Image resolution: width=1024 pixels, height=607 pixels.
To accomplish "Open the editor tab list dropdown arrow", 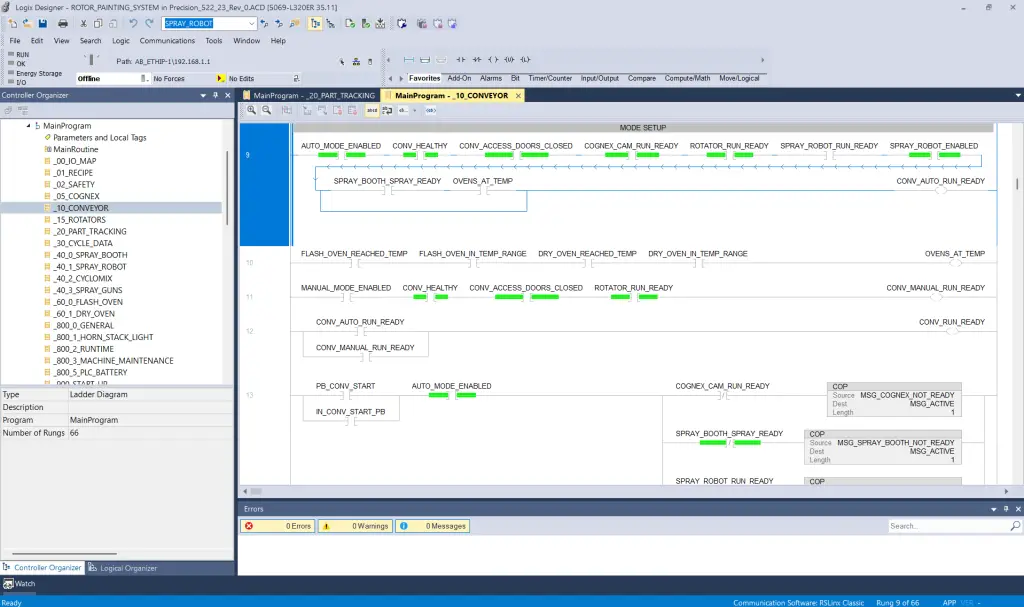I will tap(1017, 95).
